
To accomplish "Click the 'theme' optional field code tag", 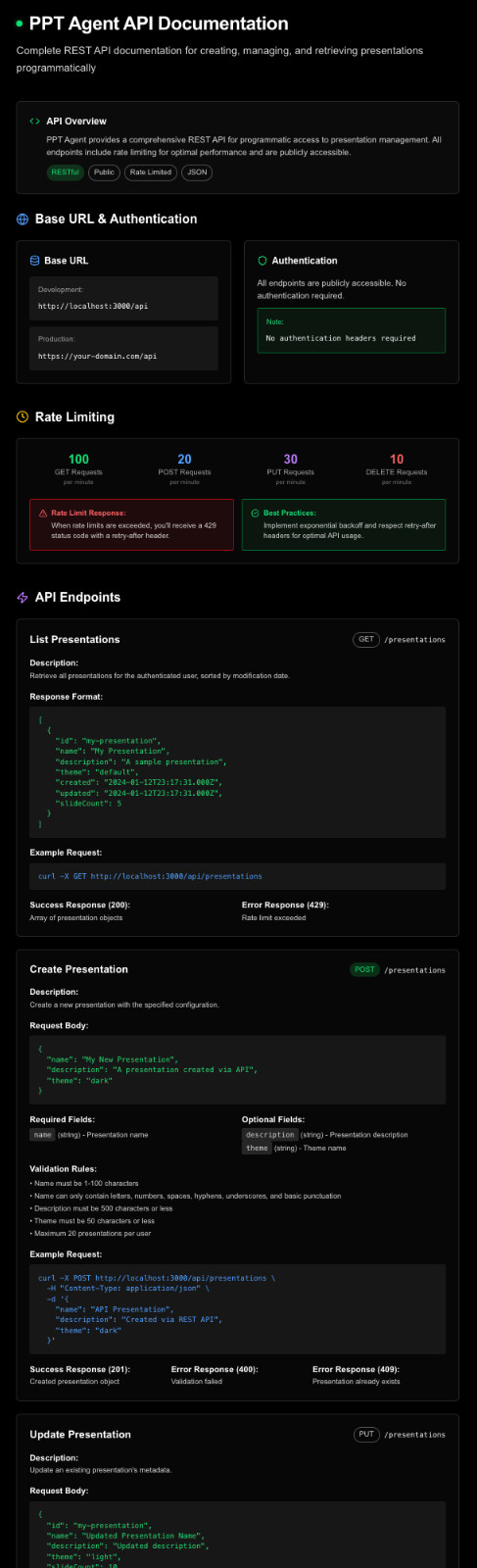I will coord(257,1149).
